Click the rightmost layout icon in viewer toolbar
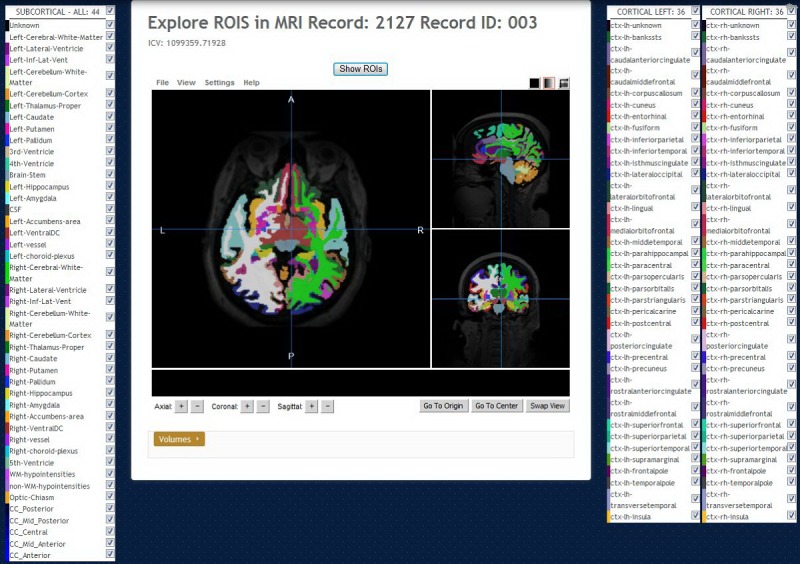 click(564, 83)
